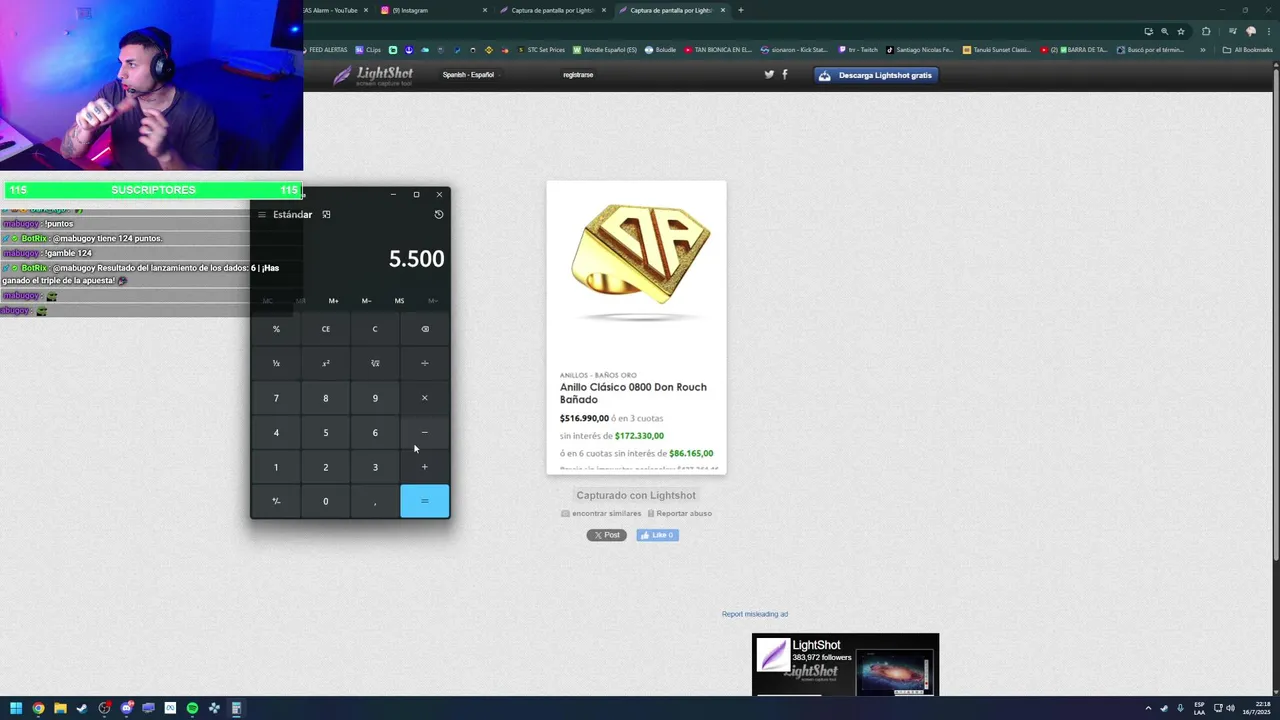The height and width of the screenshot is (720, 1280).
Task: Click the registrarse link
Action: 578,75
